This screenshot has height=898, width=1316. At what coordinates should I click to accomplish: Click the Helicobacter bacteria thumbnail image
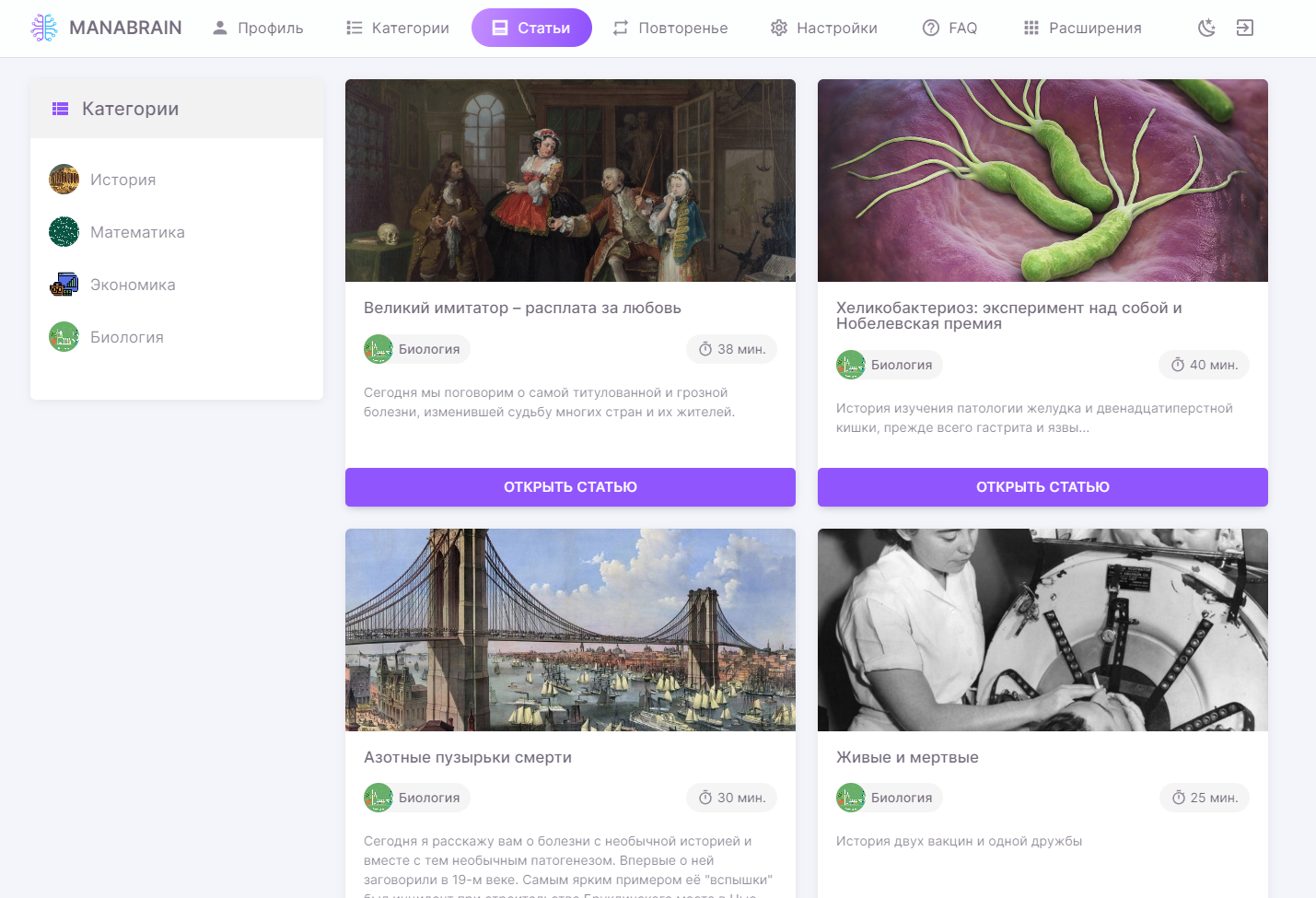pyautogui.click(x=1042, y=181)
